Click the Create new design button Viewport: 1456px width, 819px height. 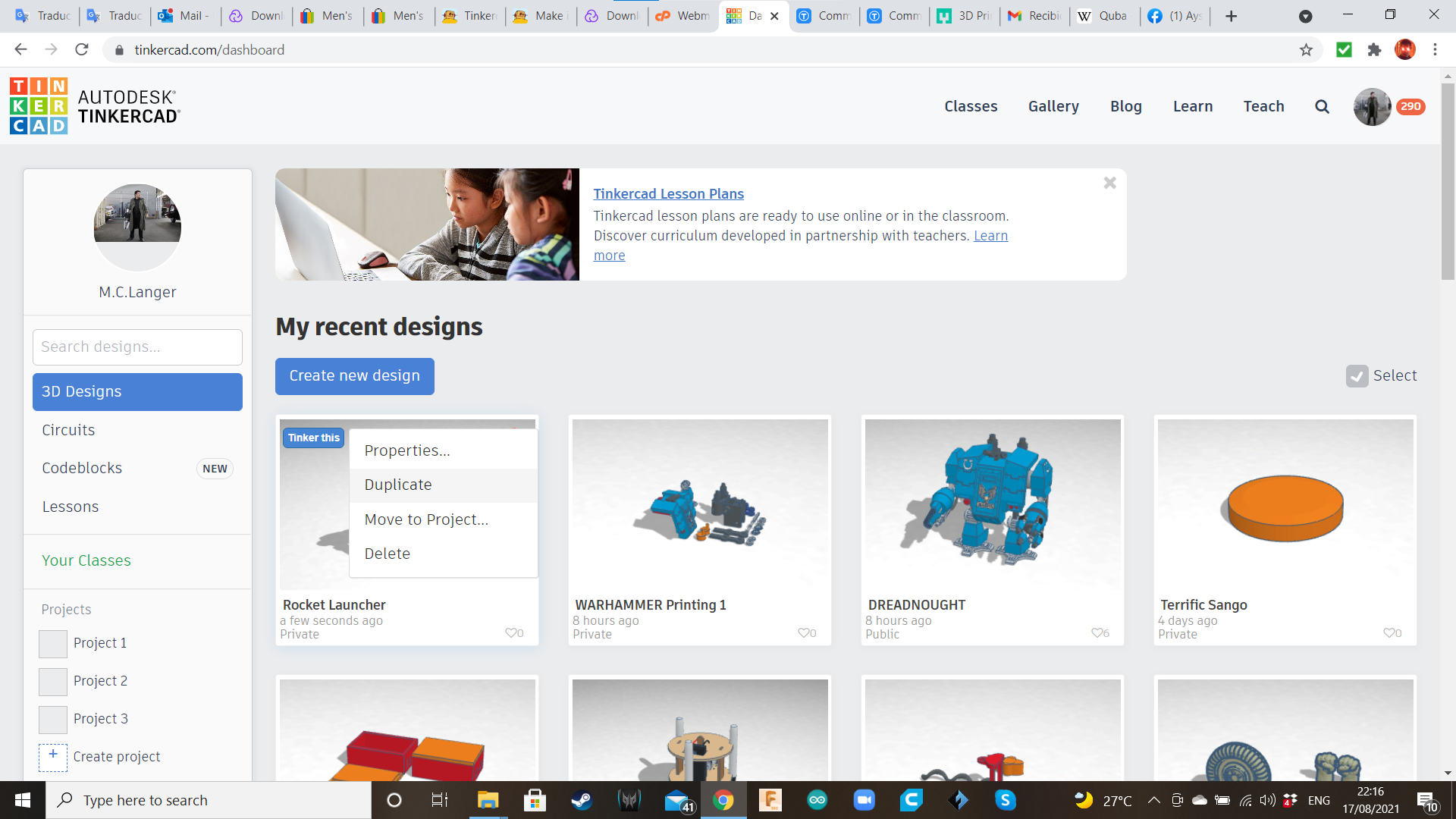[354, 376]
